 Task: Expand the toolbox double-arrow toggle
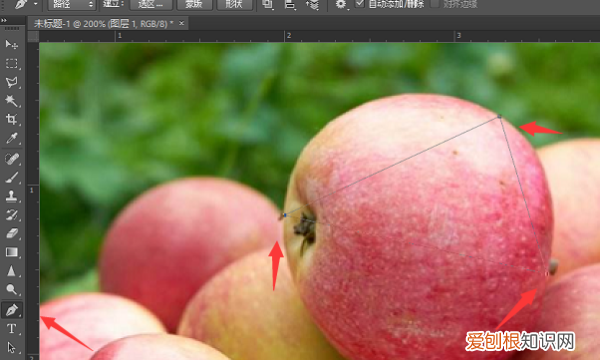pyautogui.click(x=4, y=21)
